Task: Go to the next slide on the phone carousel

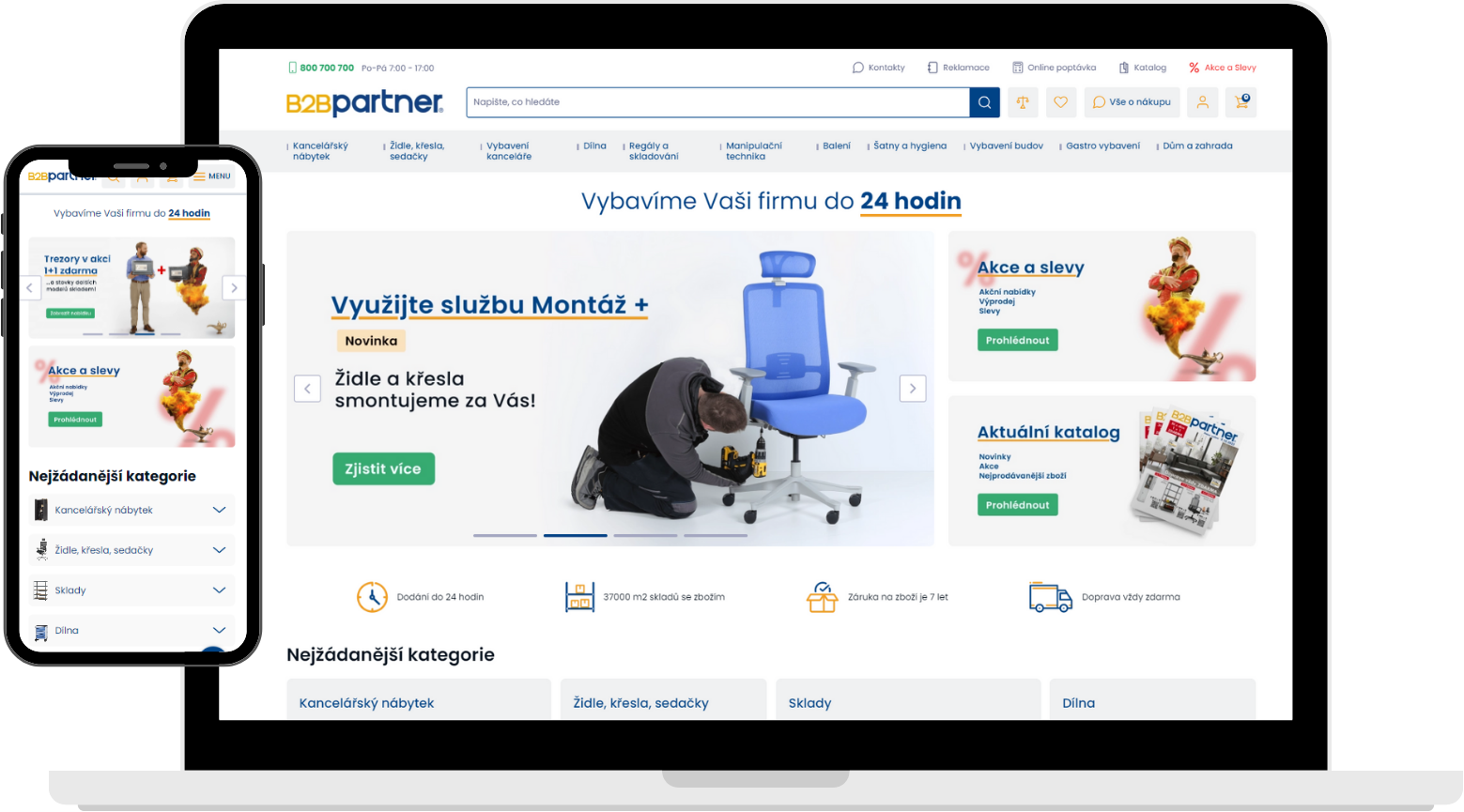Action: pyautogui.click(x=234, y=288)
